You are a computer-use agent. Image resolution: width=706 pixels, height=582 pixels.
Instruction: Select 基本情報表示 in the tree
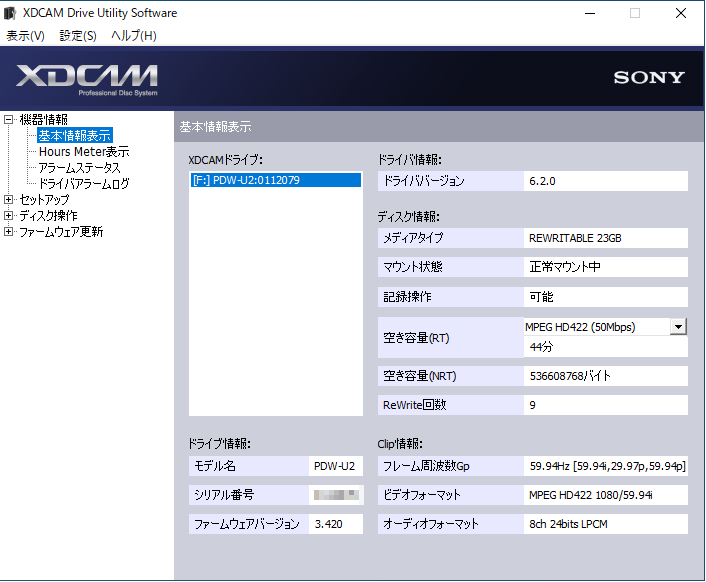[x=75, y=136]
